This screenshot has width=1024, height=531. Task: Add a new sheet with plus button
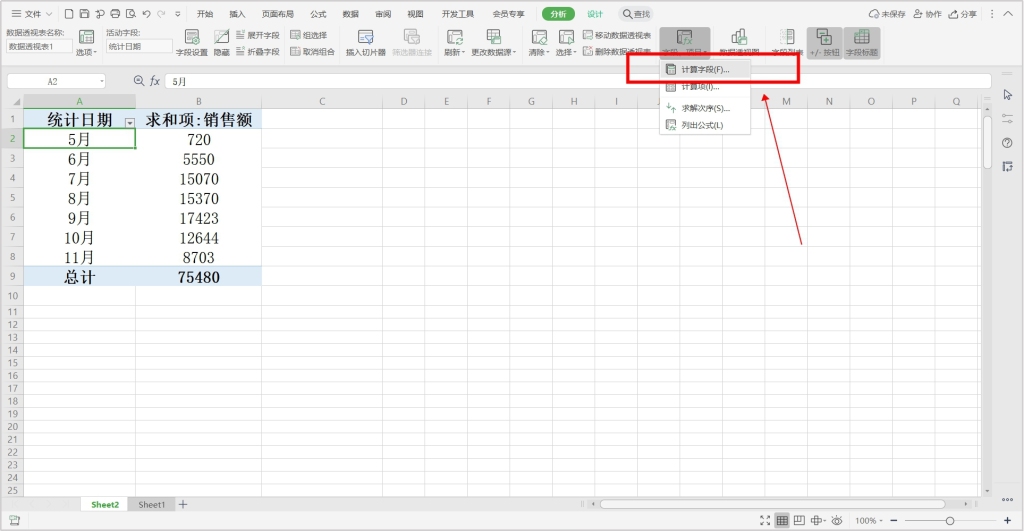[x=184, y=504]
